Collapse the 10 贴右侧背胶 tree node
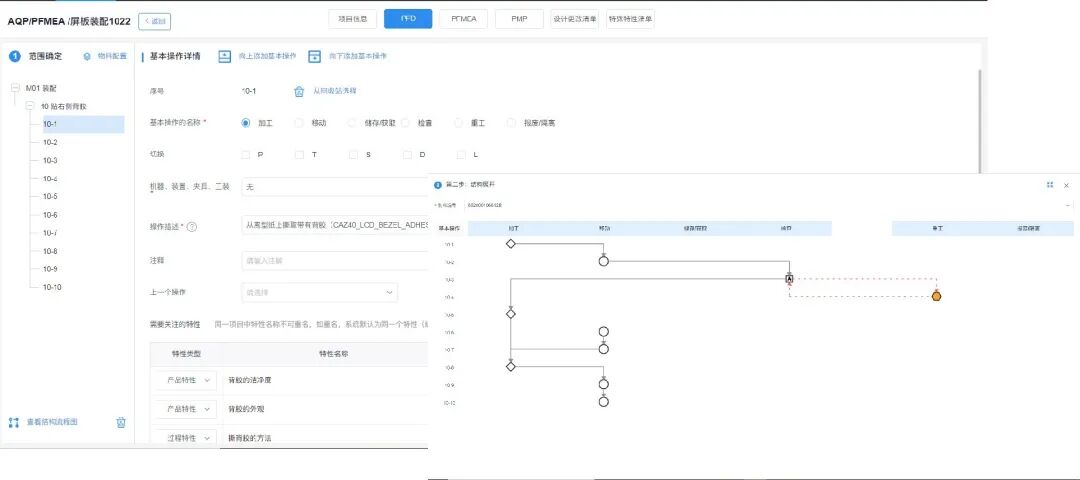The width and height of the screenshot is (1080, 480). click(30, 107)
